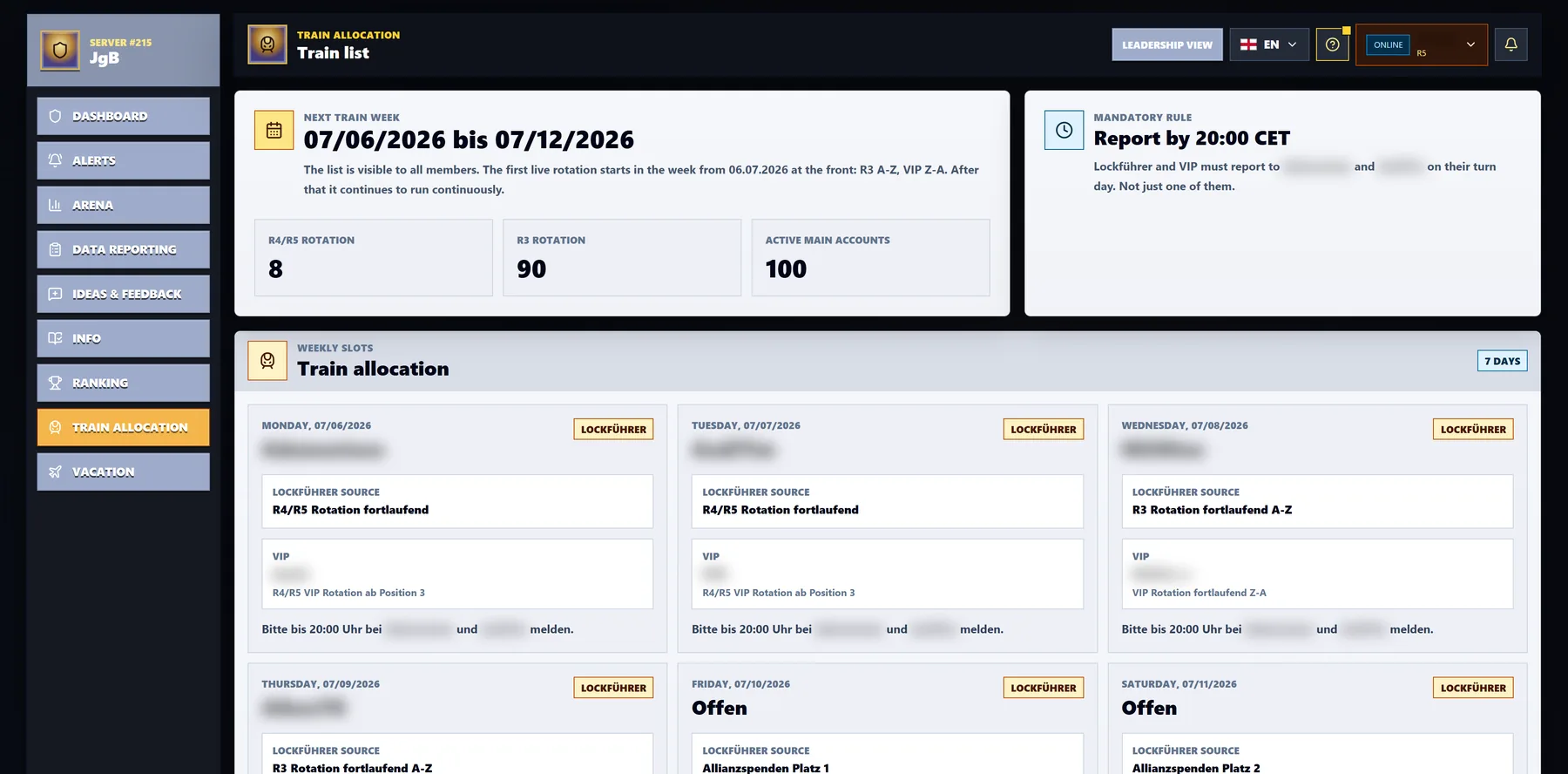Click 'Allianzspenden Platz 1' on Friday card
The width and height of the screenshot is (1568, 774).
tap(766, 768)
